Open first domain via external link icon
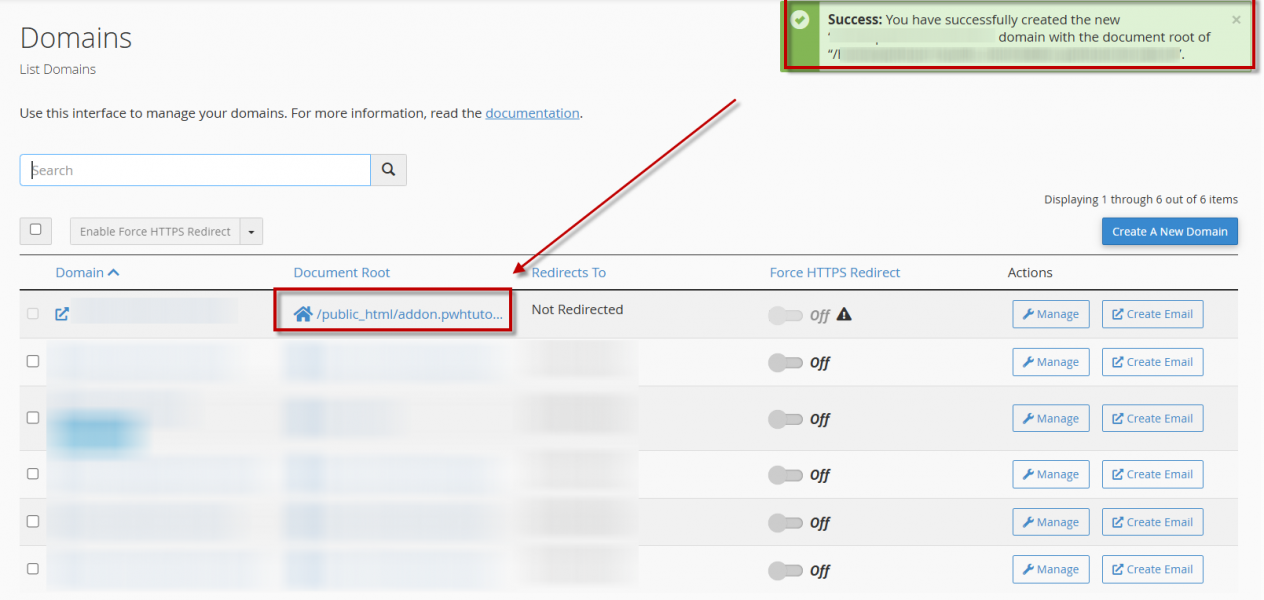Image resolution: width=1264 pixels, height=600 pixels. [x=62, y=314]
